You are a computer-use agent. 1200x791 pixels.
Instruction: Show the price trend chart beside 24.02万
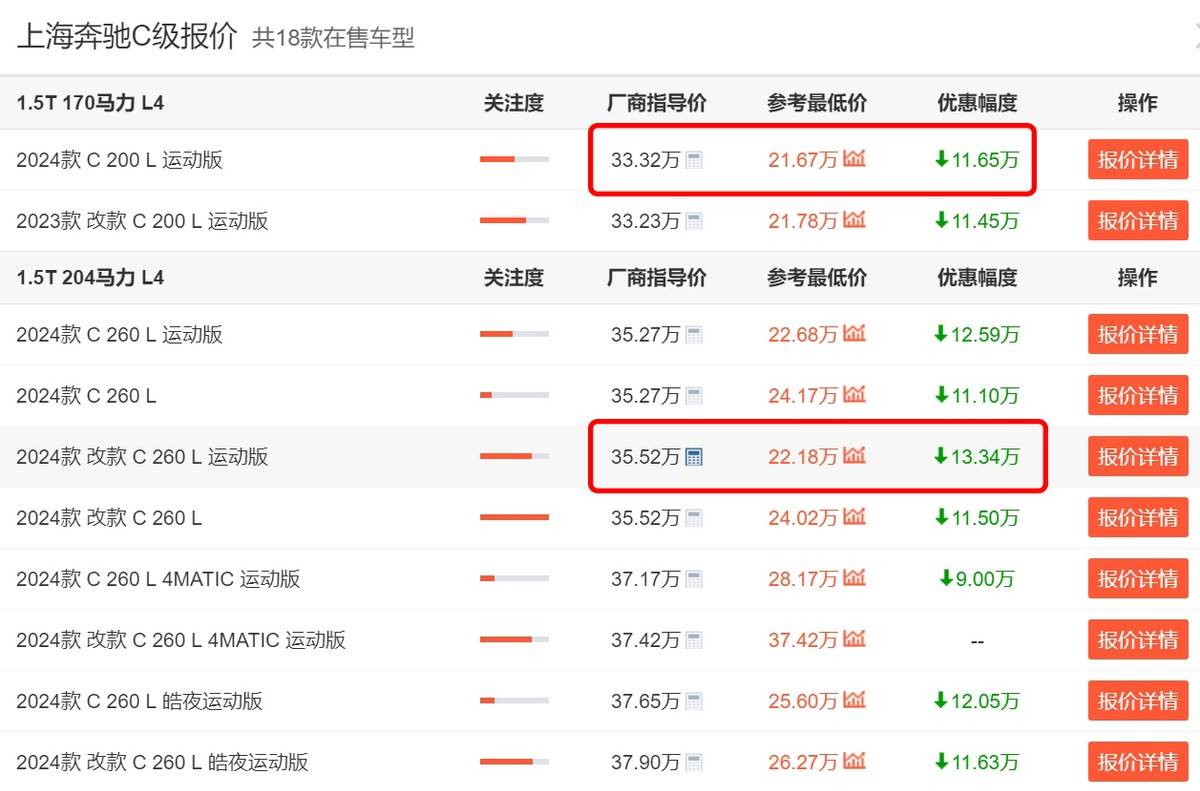coord(854,517)
